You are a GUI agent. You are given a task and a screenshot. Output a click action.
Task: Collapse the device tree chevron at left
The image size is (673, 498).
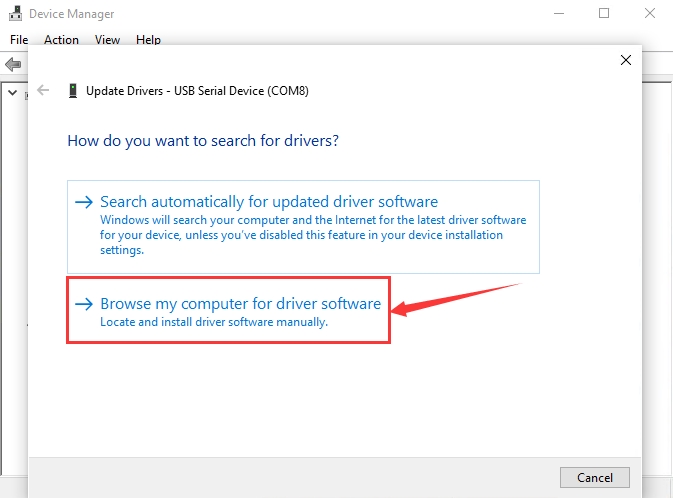click(12, 92)
